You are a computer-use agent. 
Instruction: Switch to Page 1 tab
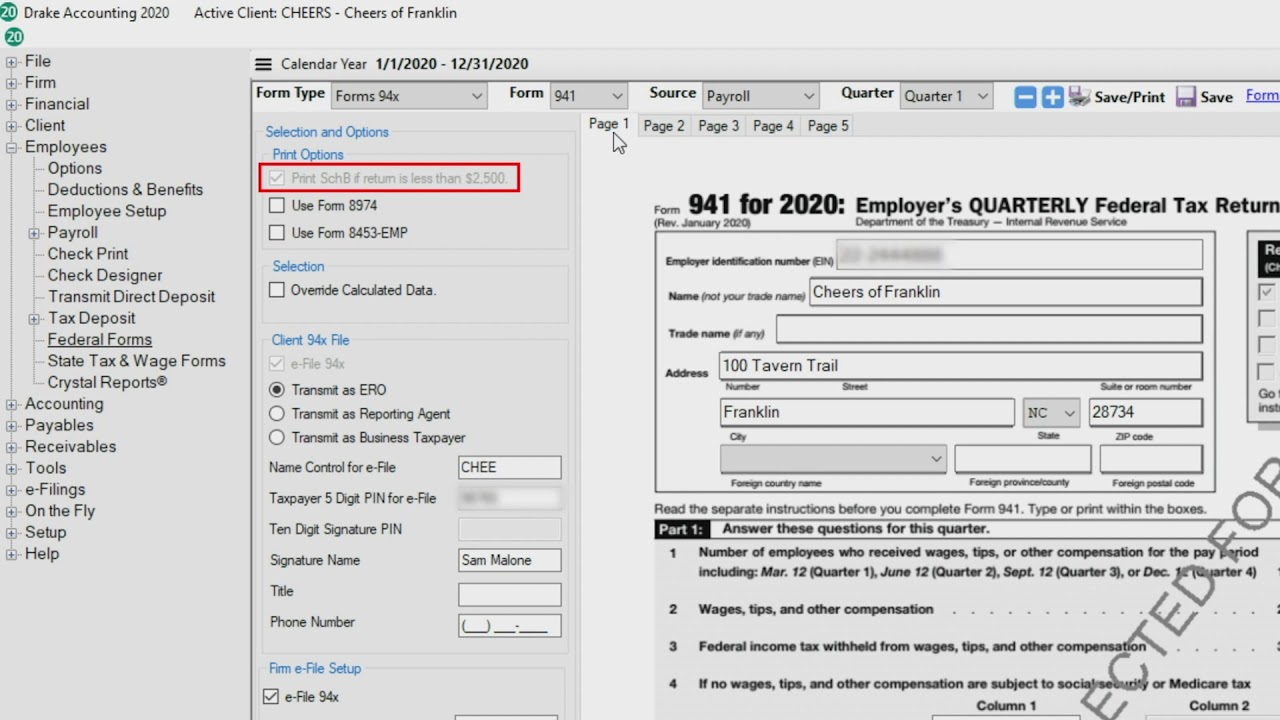pos(609,124)
